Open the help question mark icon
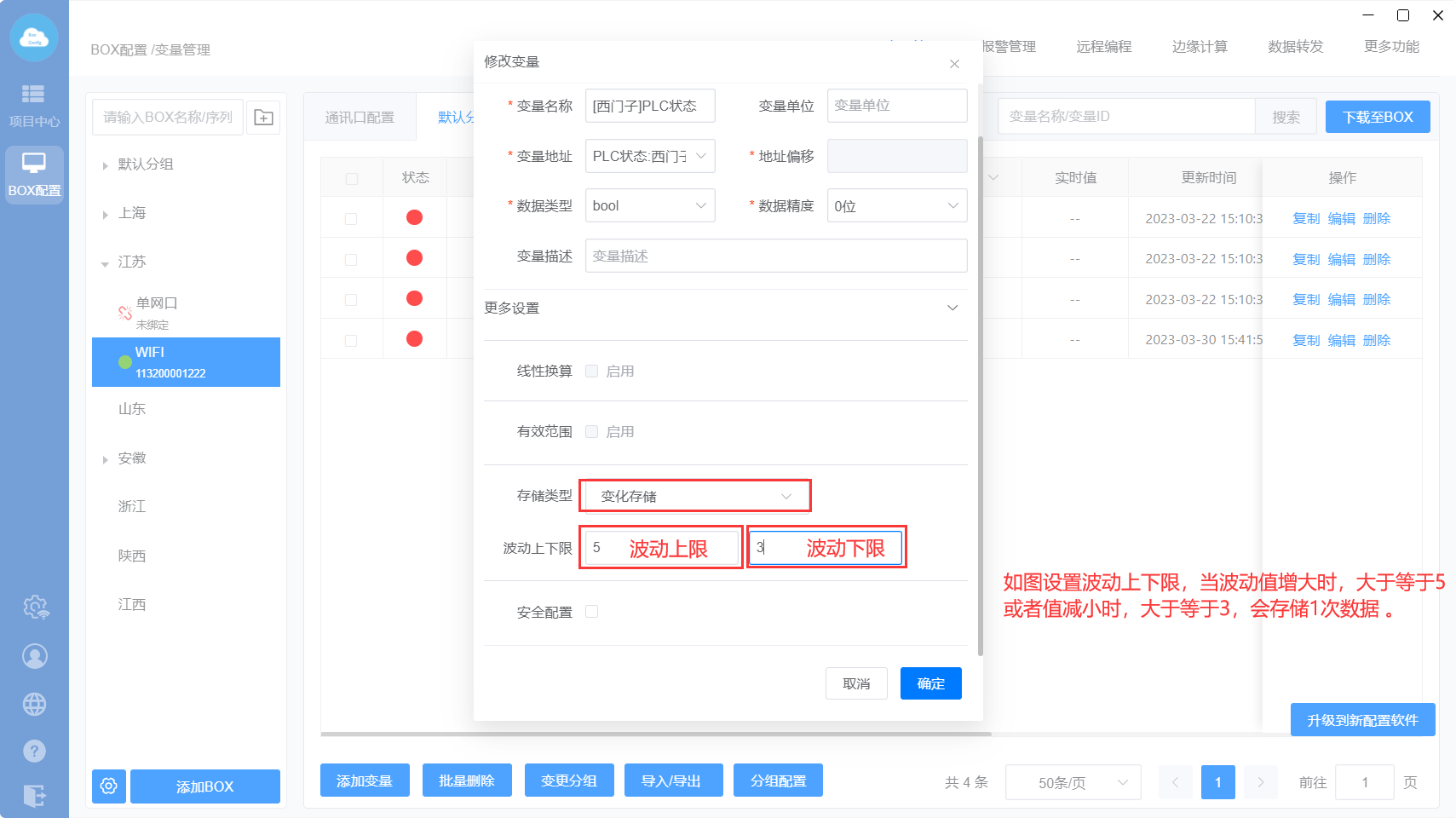 tap(35, 751)
